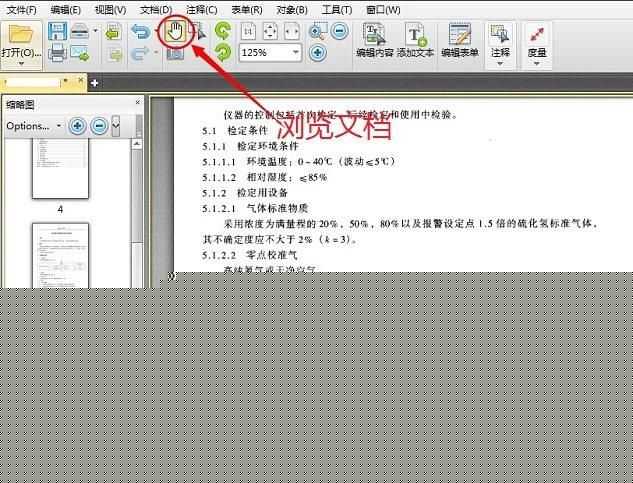Click the line 5.1.2.1 气体标准物质
Screen dimensions: 633x483
tap(255, 208)
